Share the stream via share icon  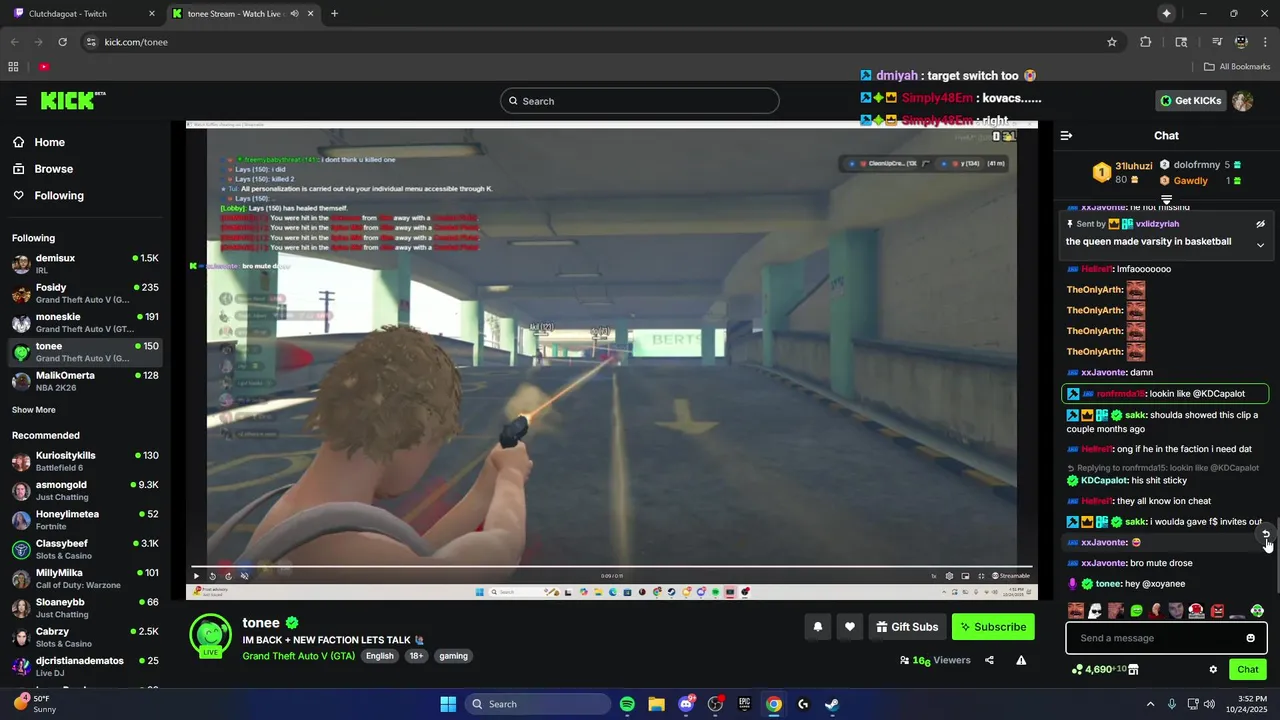989,660
